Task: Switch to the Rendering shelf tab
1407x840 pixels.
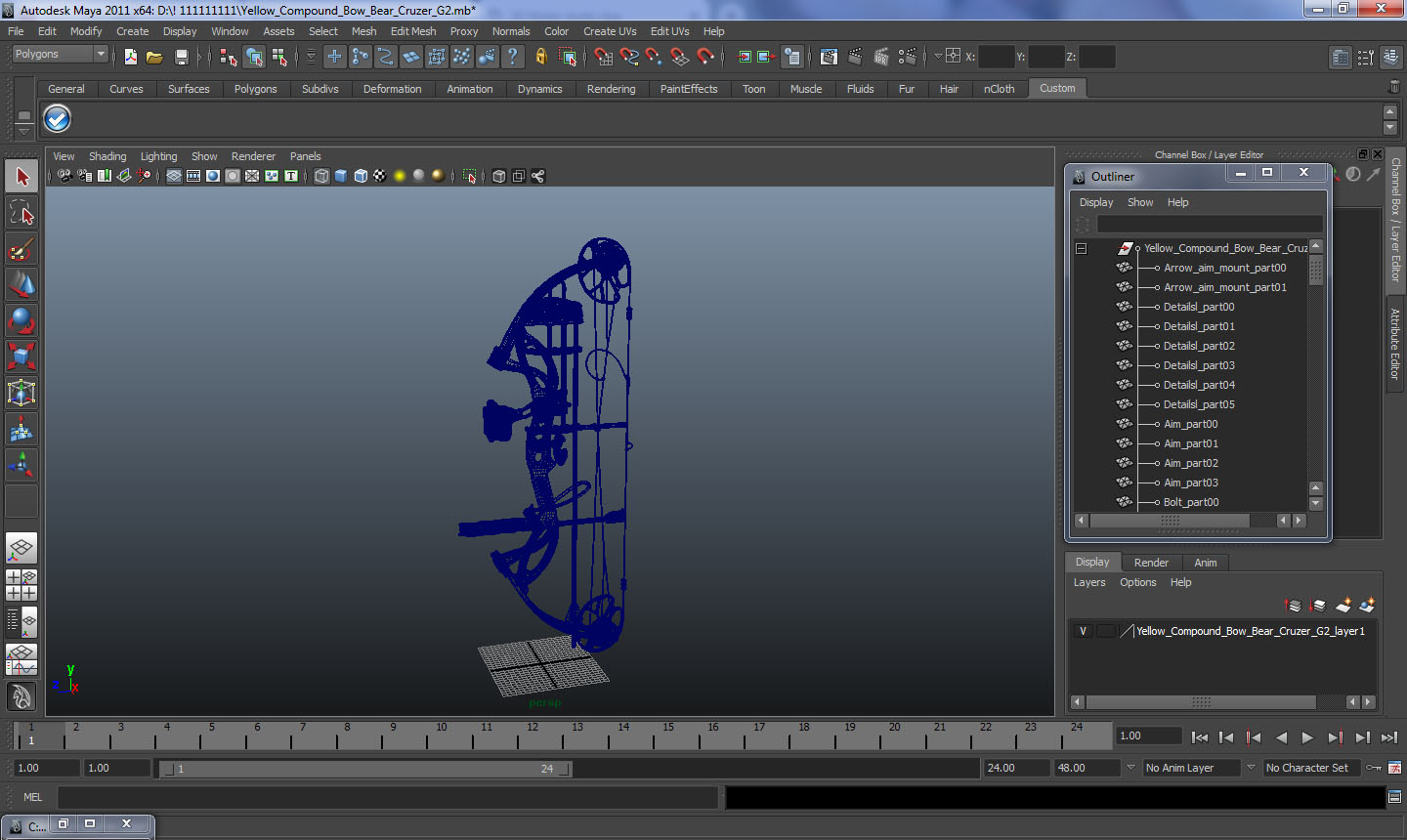Action: coord(611,89)
